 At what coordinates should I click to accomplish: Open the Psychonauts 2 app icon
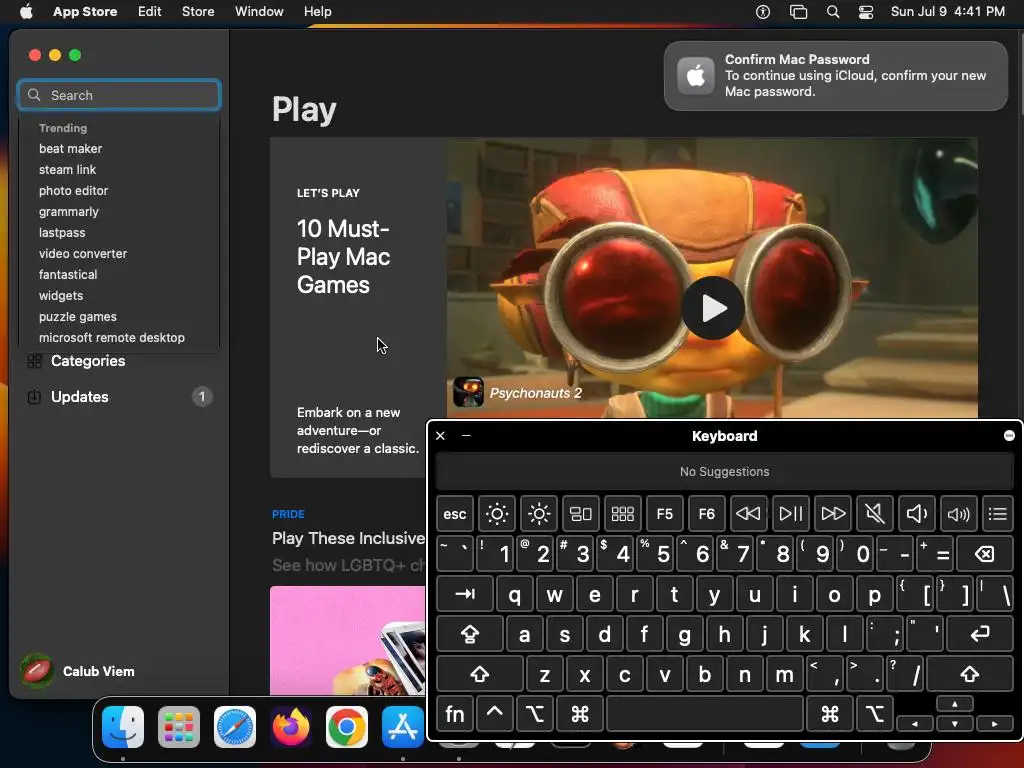[x=468, y=392]
